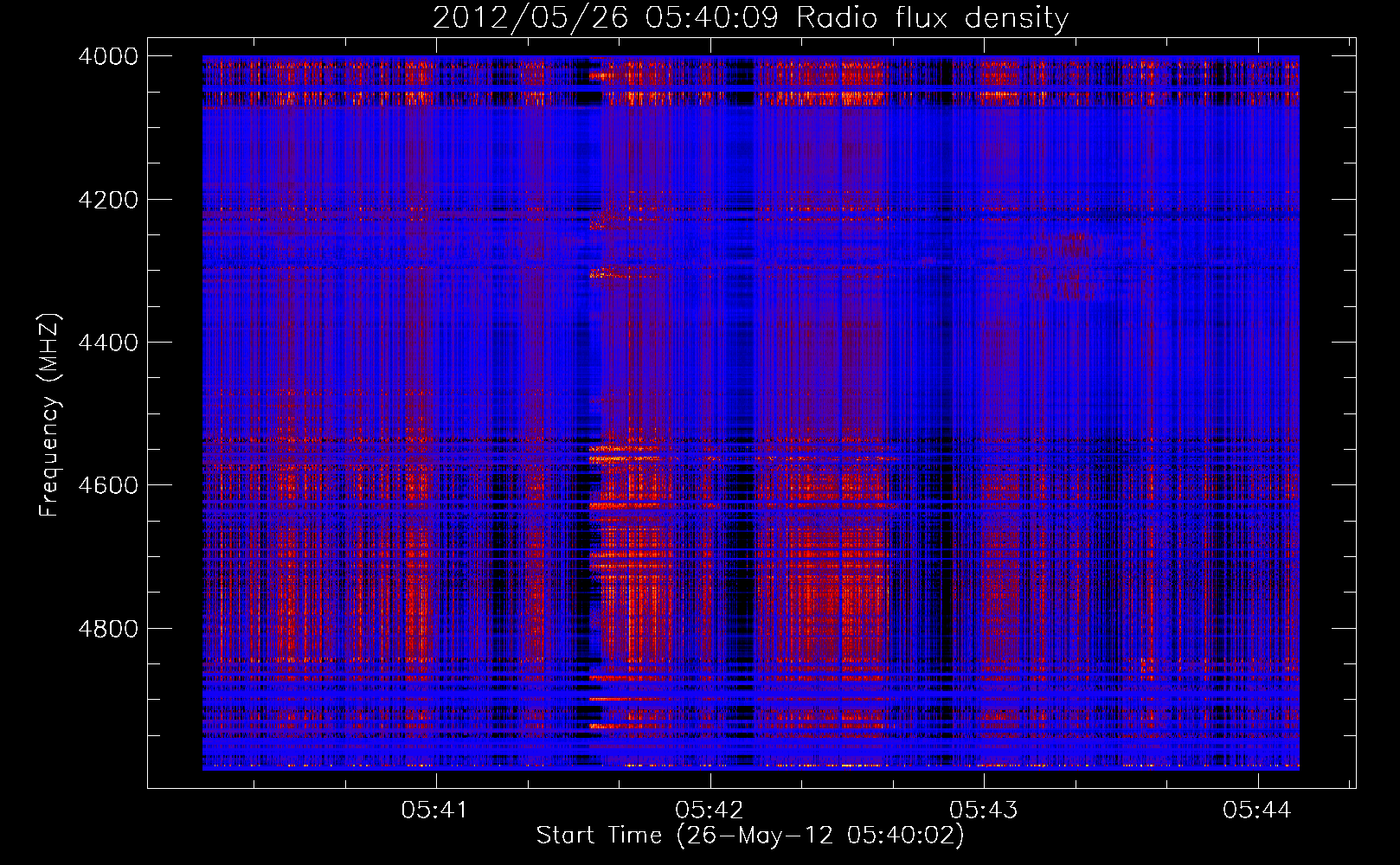
Task: Select the 4200 frequency axis label
Action: coord(108,200)
